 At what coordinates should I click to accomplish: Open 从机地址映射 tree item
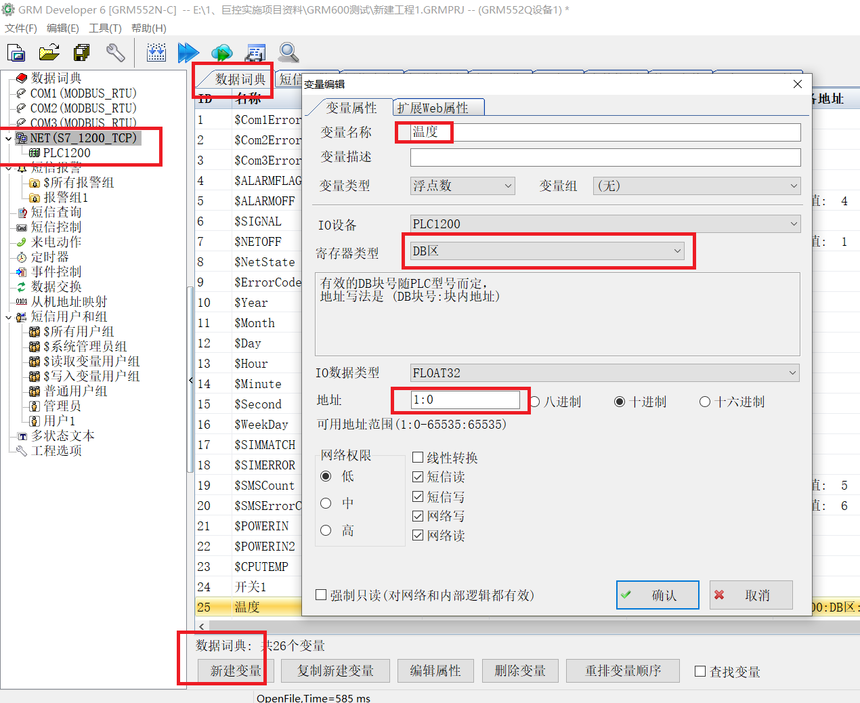[69, 302]
